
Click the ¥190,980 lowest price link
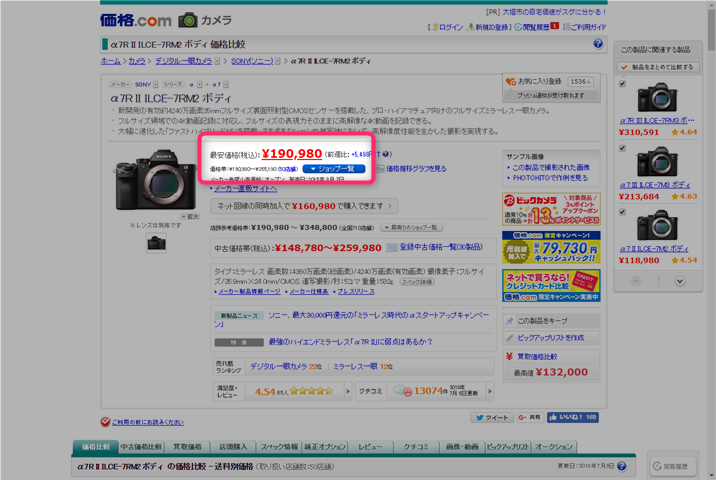292,154
